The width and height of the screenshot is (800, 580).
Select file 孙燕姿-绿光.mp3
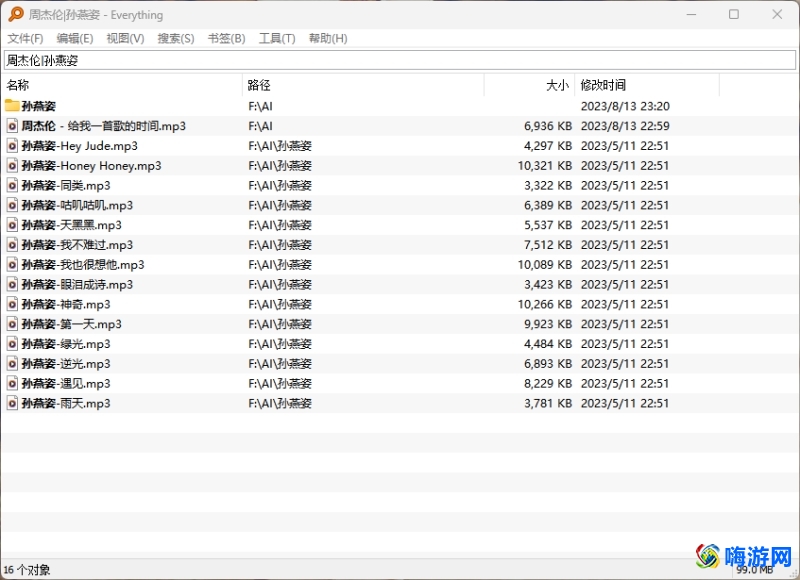[66, 344]
